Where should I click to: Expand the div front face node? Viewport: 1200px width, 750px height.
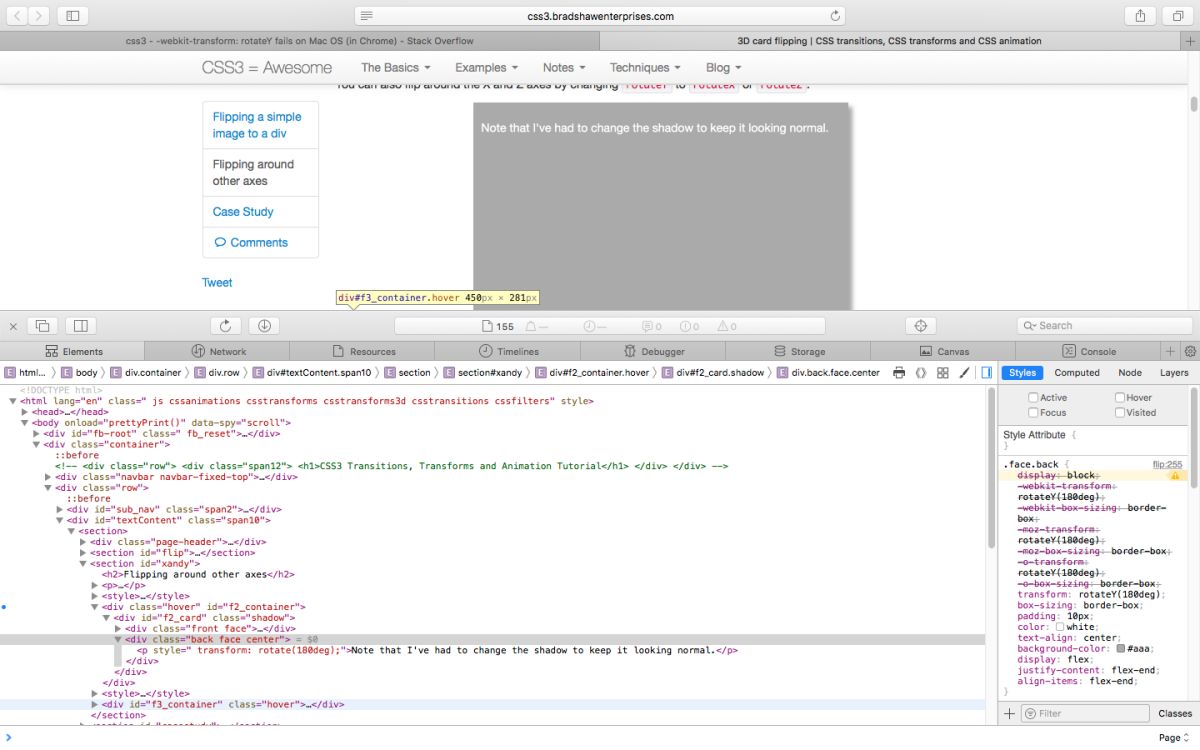pos(119,628)
